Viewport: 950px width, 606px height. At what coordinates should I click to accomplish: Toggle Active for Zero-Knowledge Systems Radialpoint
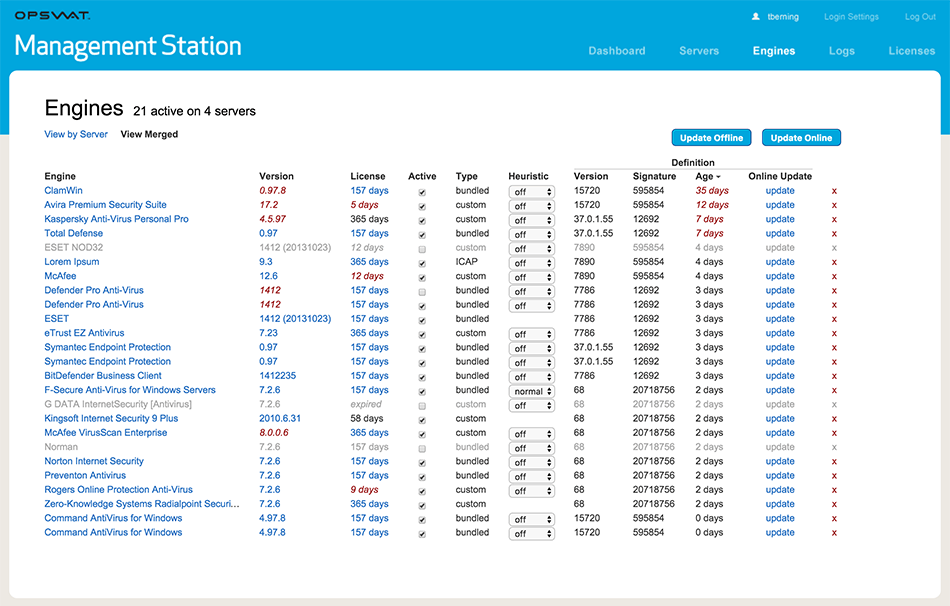tap(422, 505)
